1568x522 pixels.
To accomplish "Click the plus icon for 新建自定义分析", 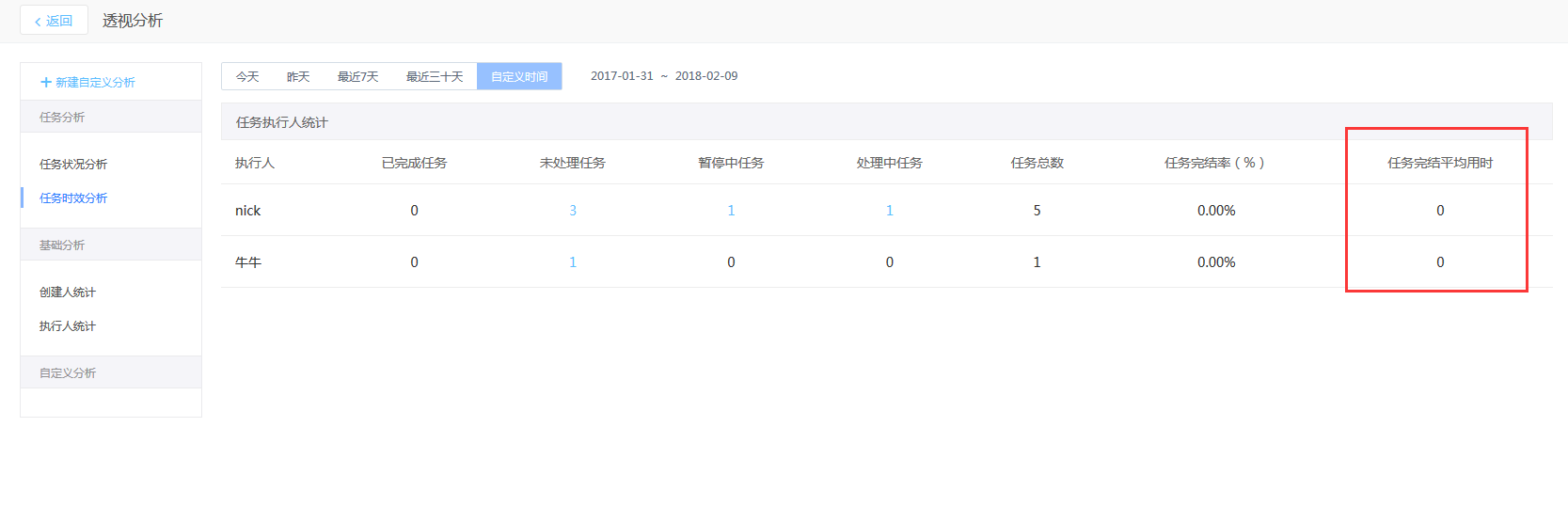I will tap(45, 83).
